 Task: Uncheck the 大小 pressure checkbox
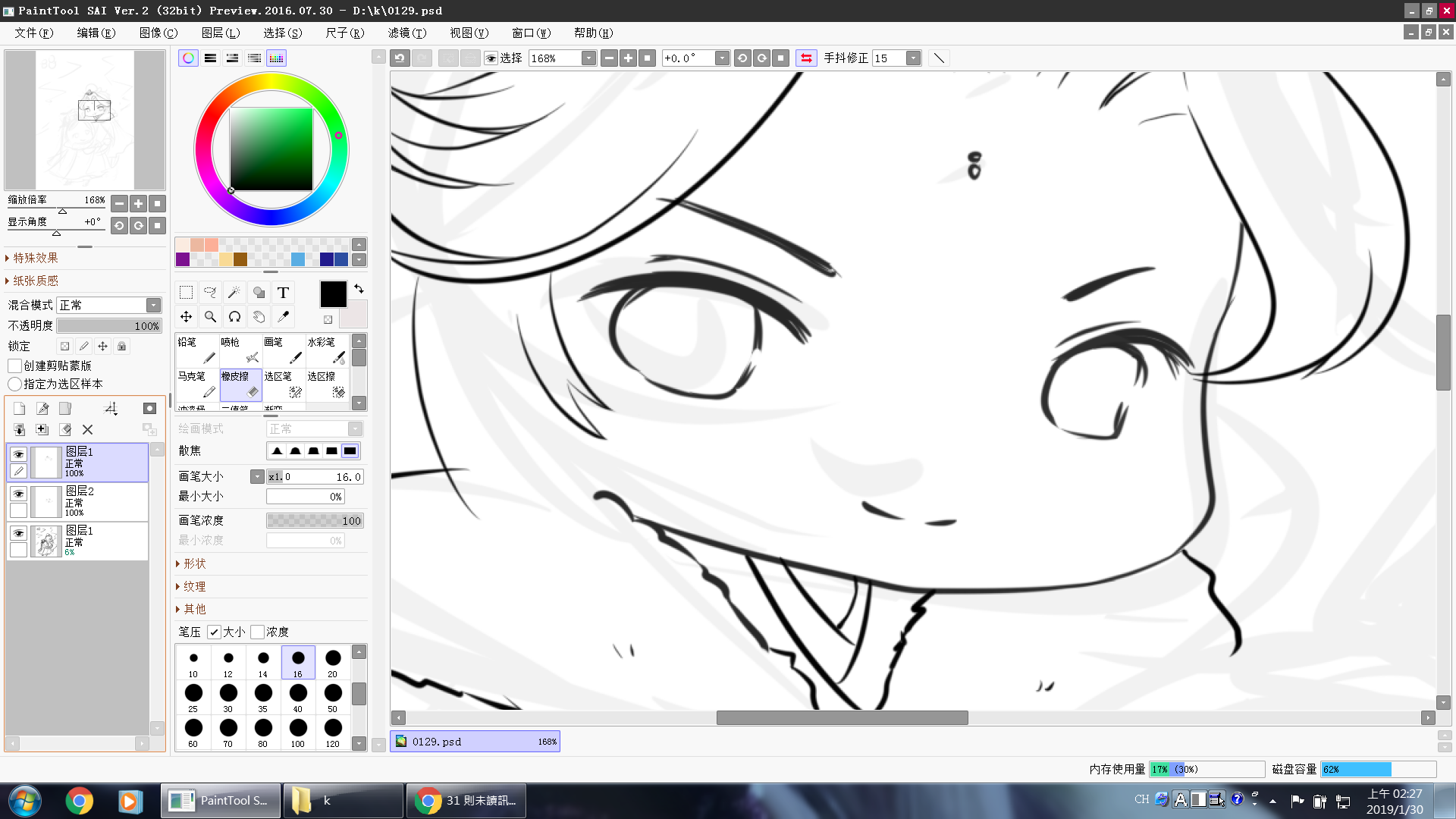click(214, 632)
